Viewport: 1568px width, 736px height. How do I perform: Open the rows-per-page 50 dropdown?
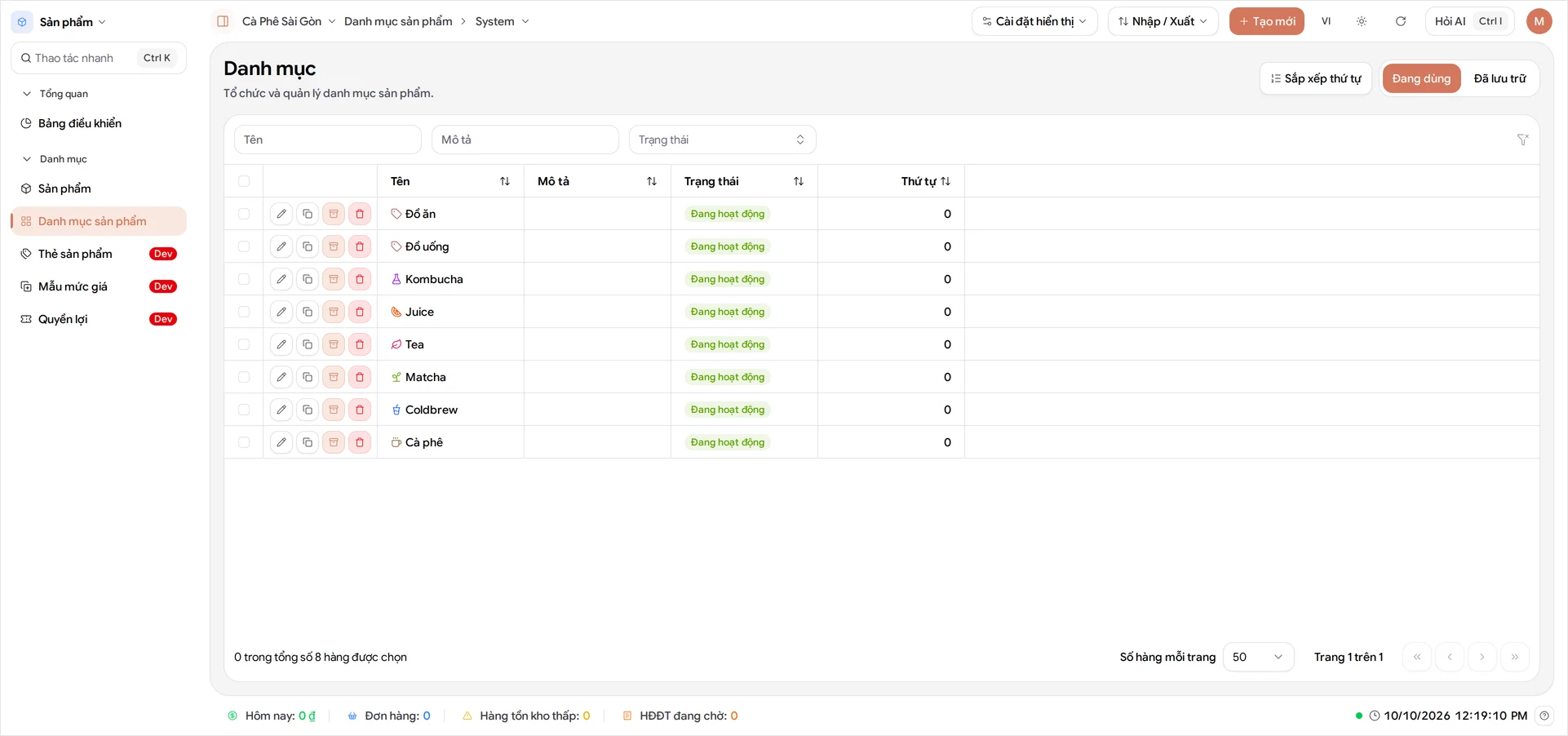tap(1259, 657)
